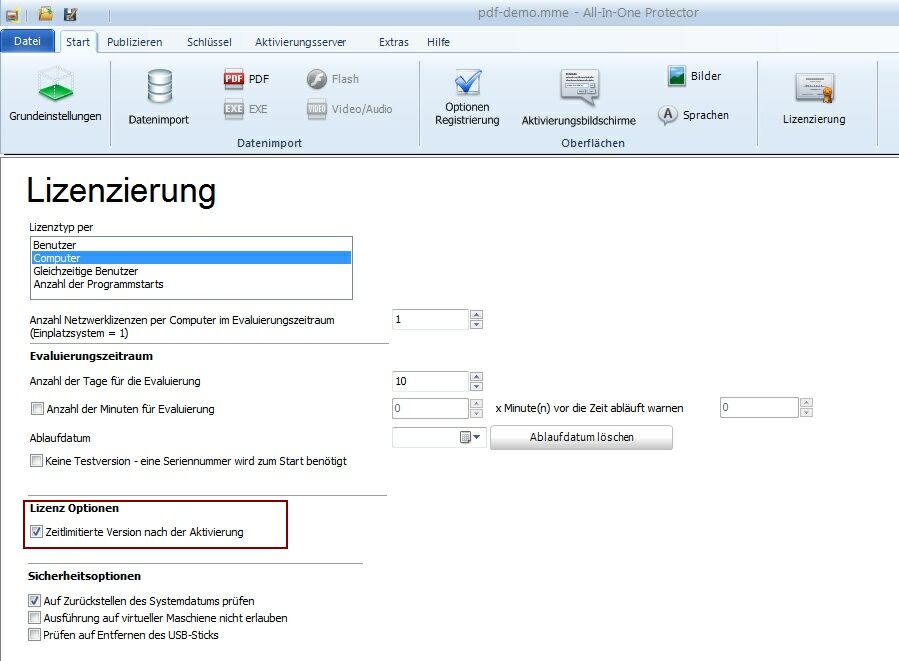Choose the Flash import icon
The image size is (899, 661).
pos(316,79)
